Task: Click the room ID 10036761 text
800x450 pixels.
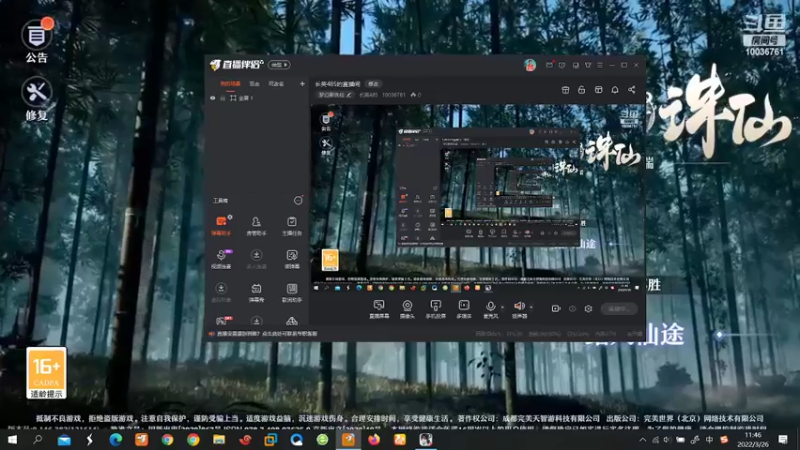Action: click(394, 95)
